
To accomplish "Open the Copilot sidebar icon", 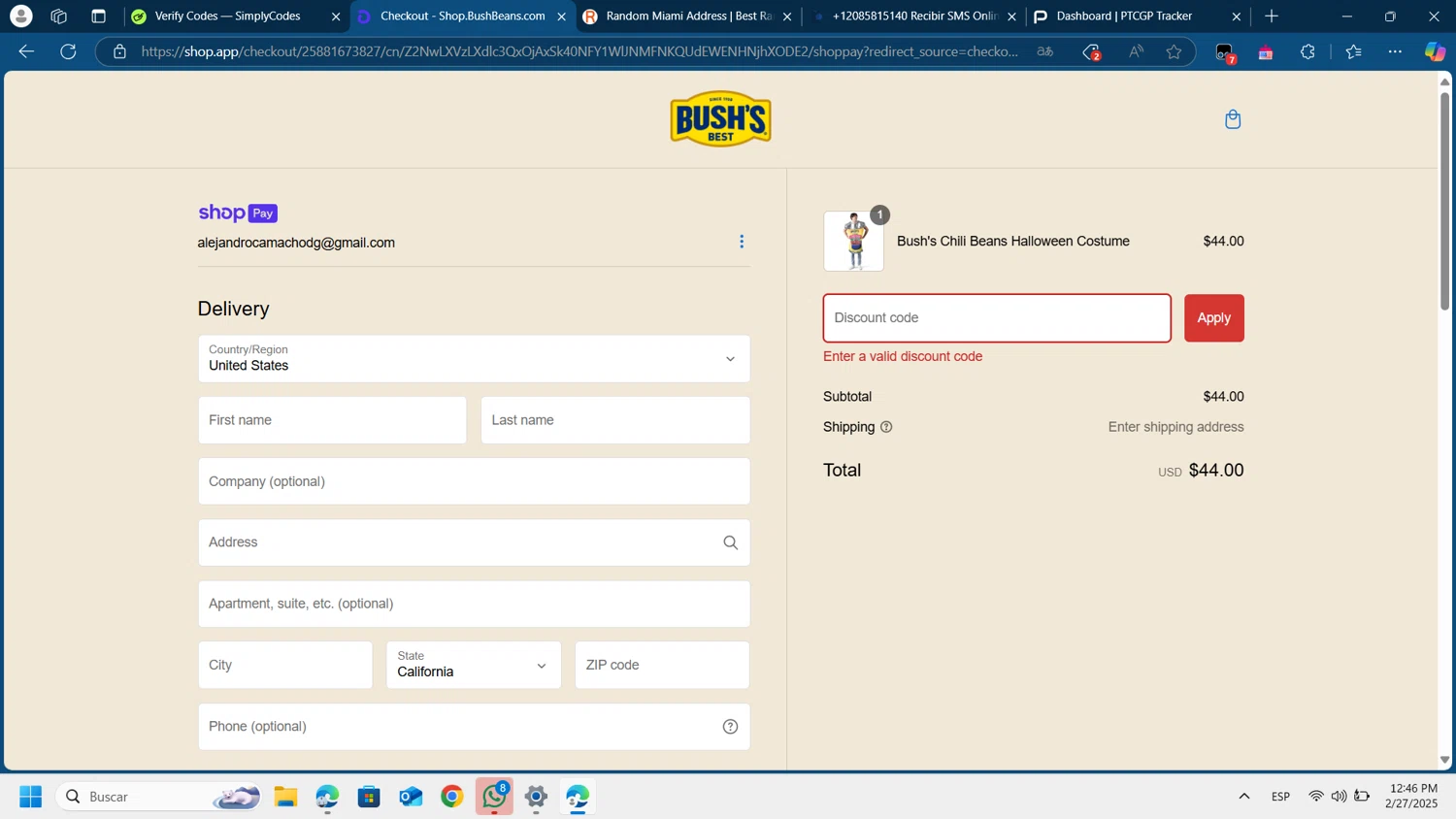I will 1435,51.
